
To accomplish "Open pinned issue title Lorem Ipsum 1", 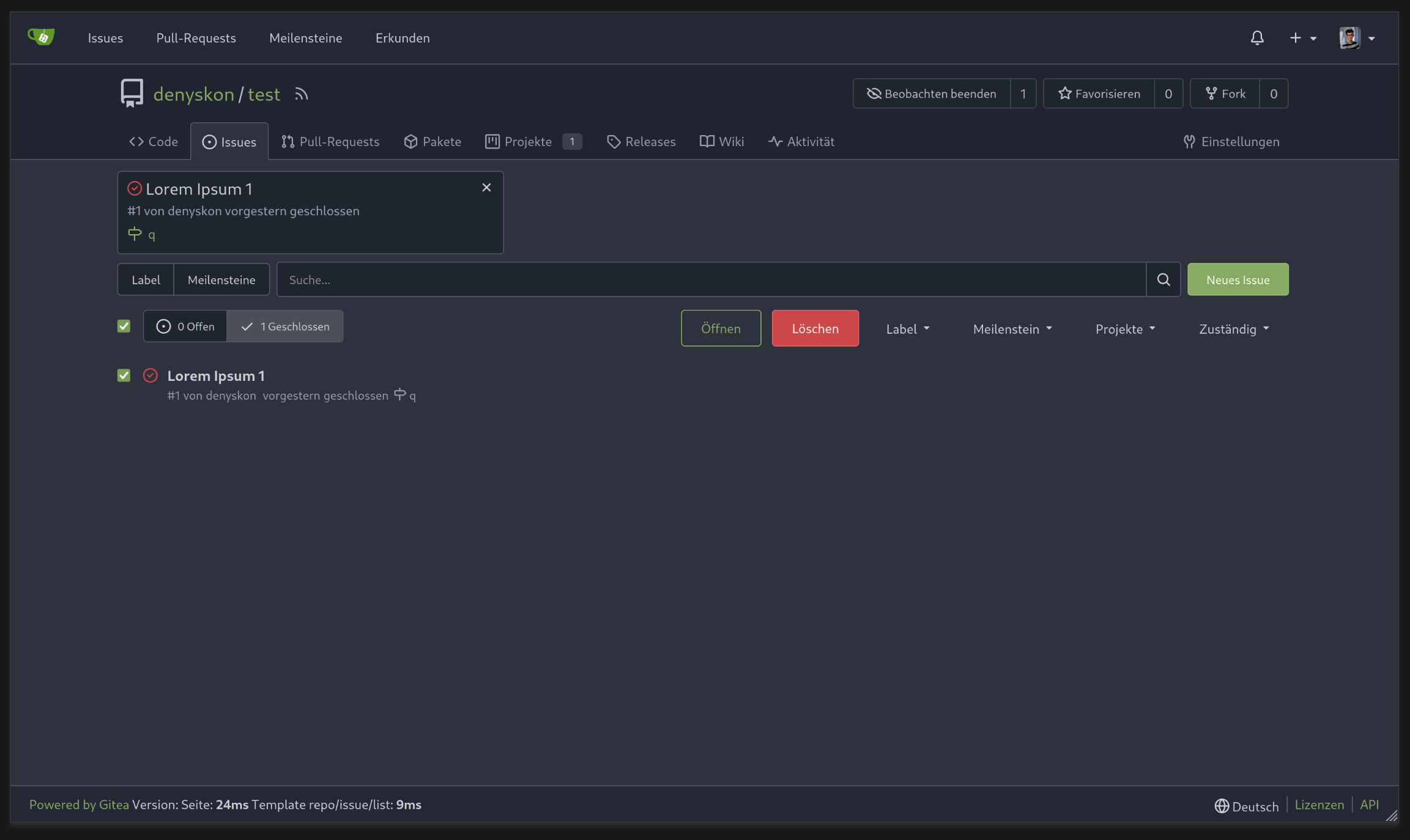I will tap(199, 189).
